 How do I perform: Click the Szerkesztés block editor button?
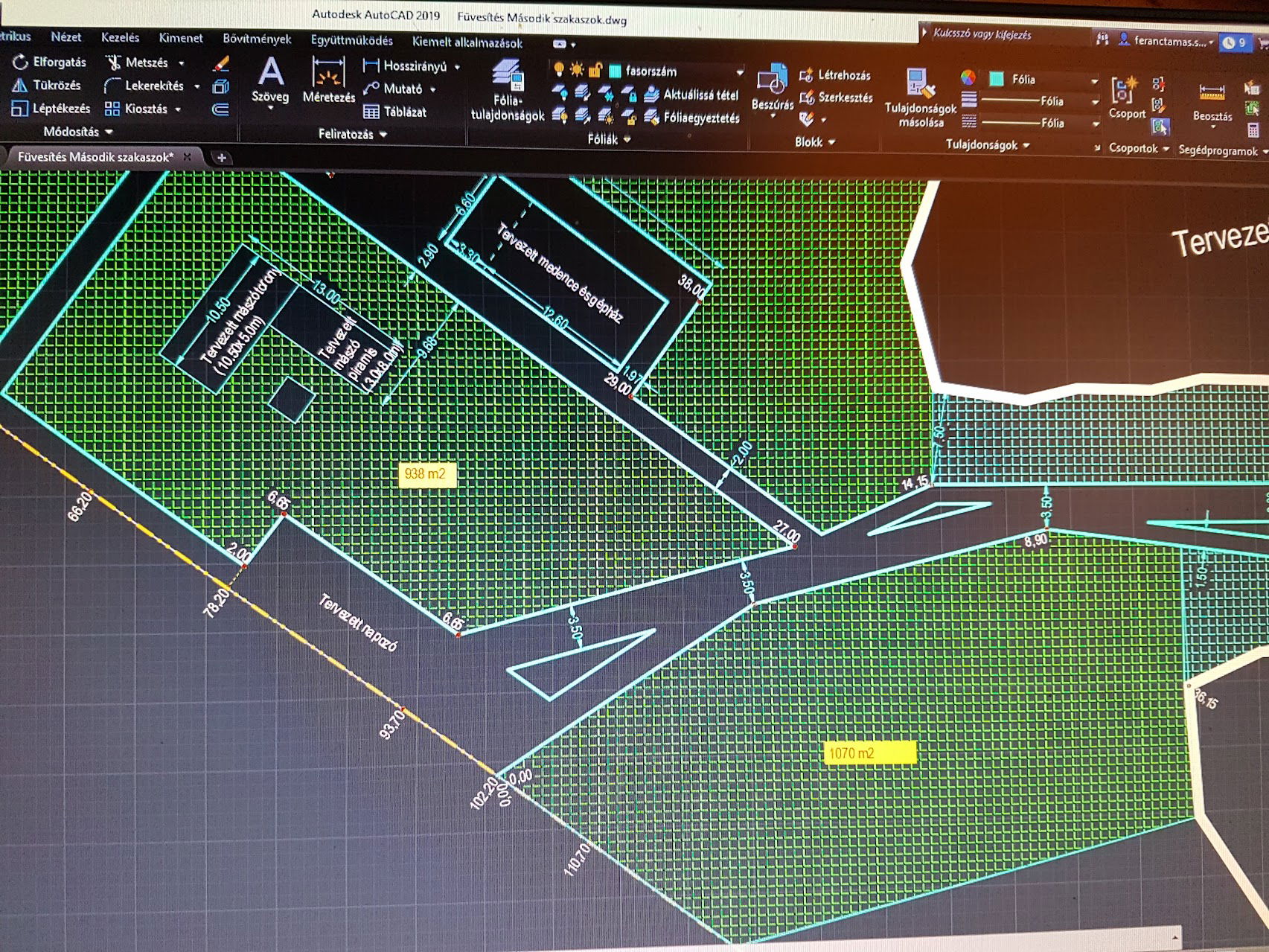tap(836, 98)
